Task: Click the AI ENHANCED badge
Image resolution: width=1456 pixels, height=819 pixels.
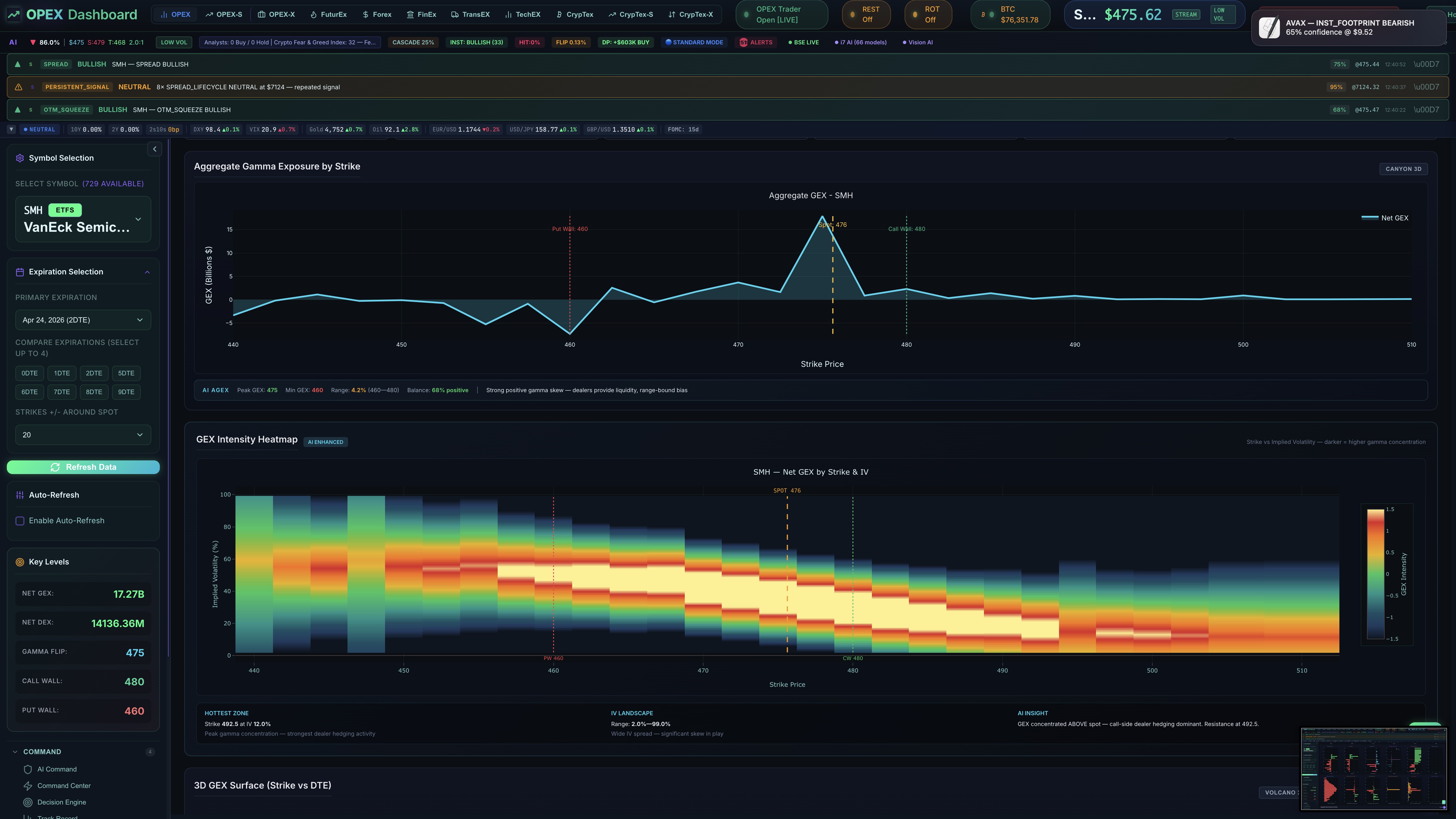Action: [326, 442]
